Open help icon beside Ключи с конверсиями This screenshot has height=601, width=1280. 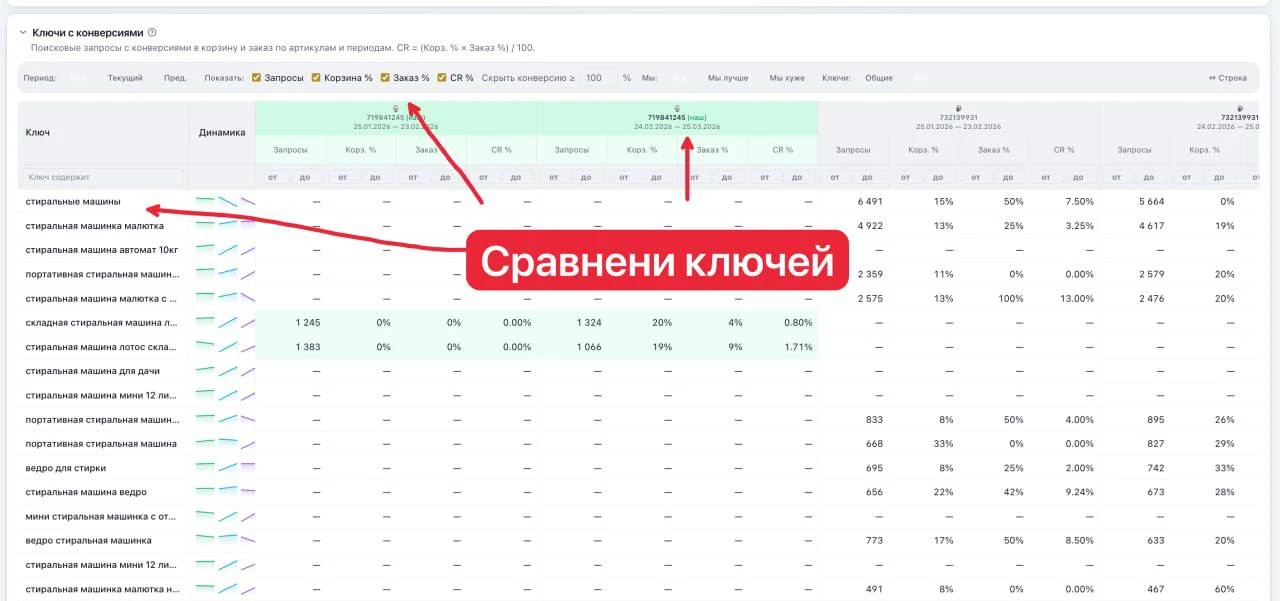(152, 33)
